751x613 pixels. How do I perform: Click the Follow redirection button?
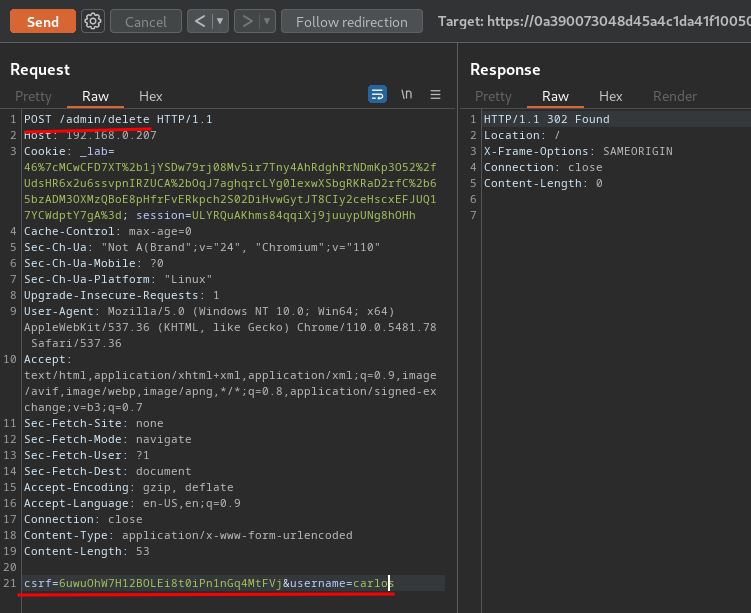click(x=352, y=22)
